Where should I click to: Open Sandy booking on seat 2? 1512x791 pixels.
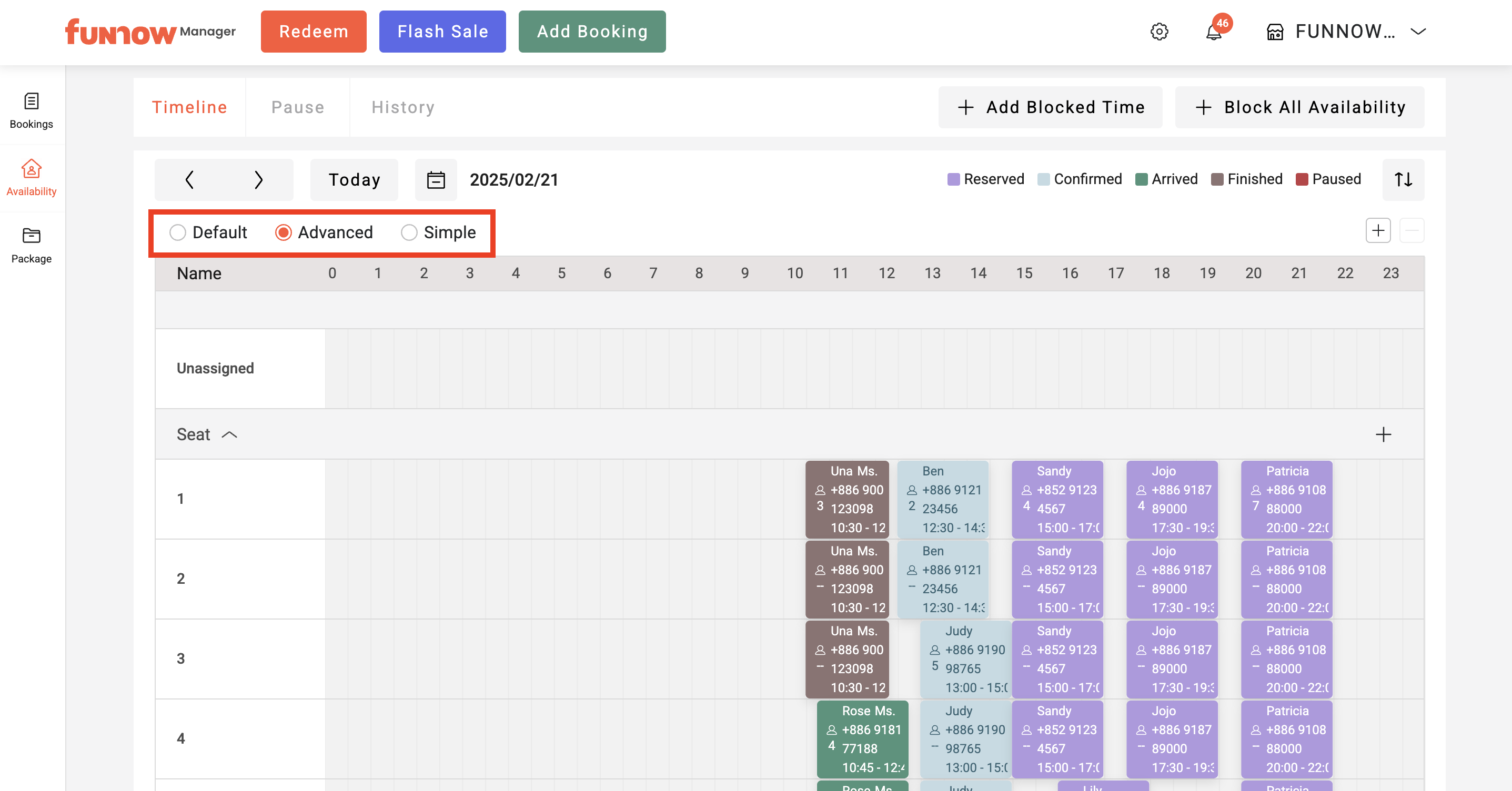click(1057, 579)
